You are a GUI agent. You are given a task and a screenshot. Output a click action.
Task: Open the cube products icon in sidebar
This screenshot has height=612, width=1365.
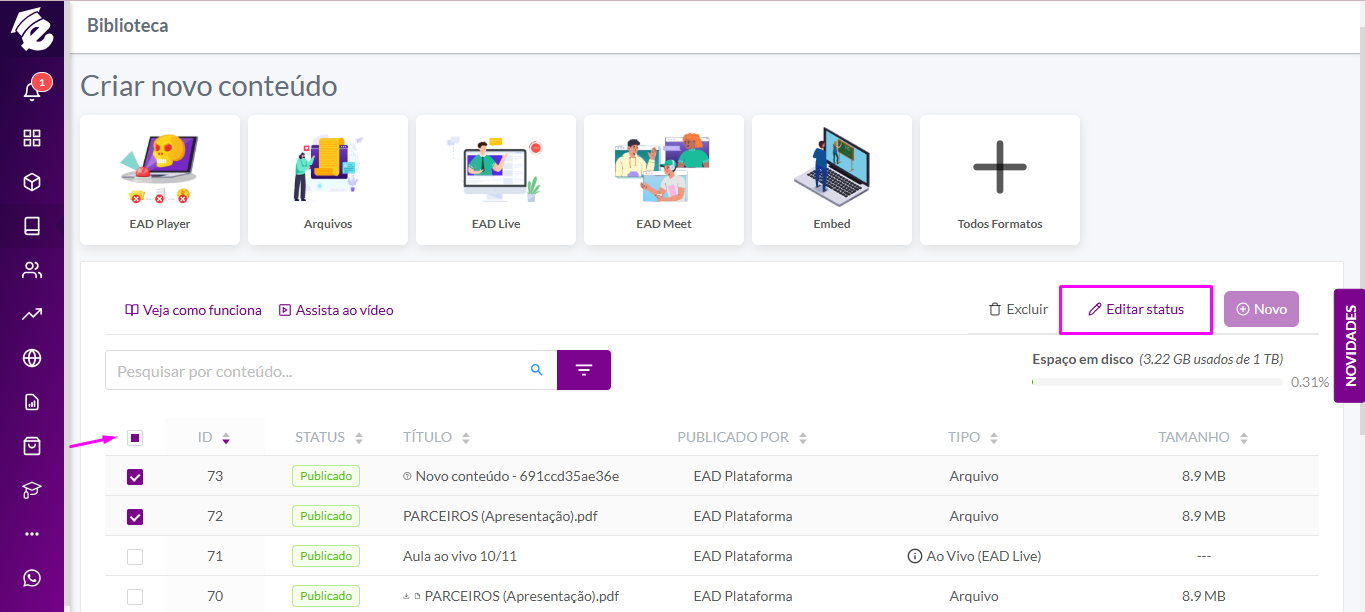click(x=32, y=182)
